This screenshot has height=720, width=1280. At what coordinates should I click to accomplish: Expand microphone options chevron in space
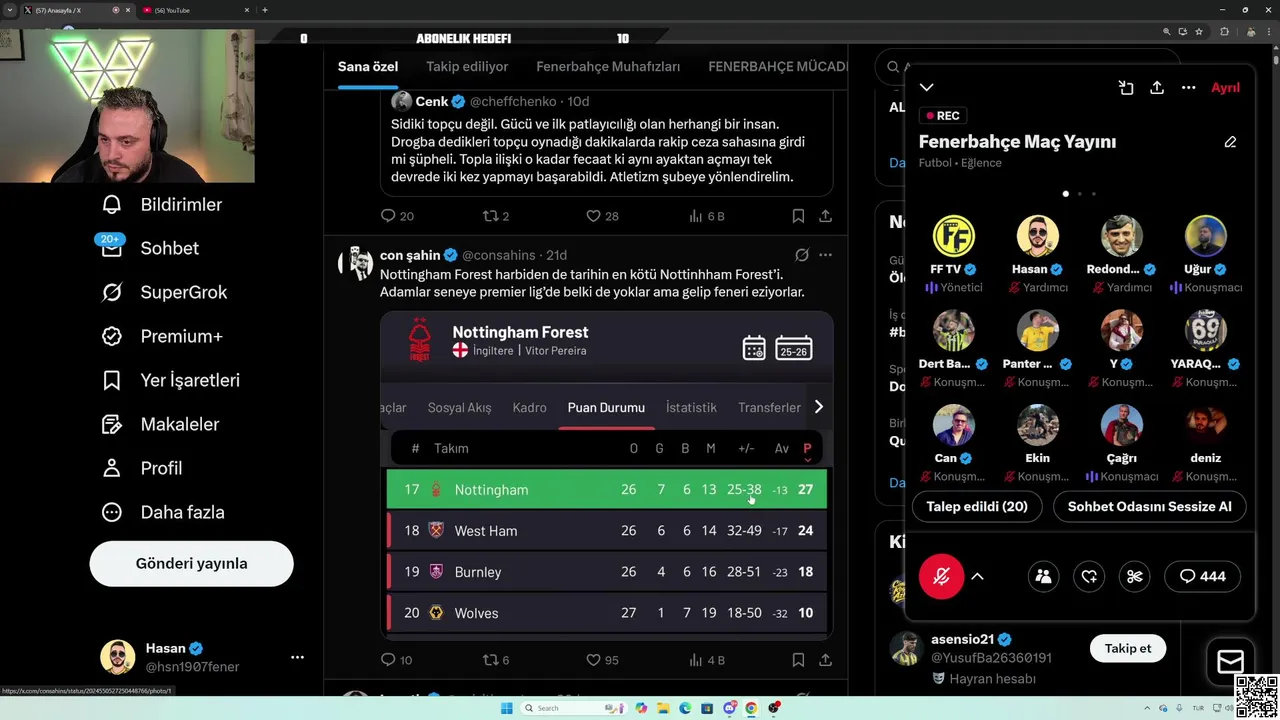click(x=978, y=576)
